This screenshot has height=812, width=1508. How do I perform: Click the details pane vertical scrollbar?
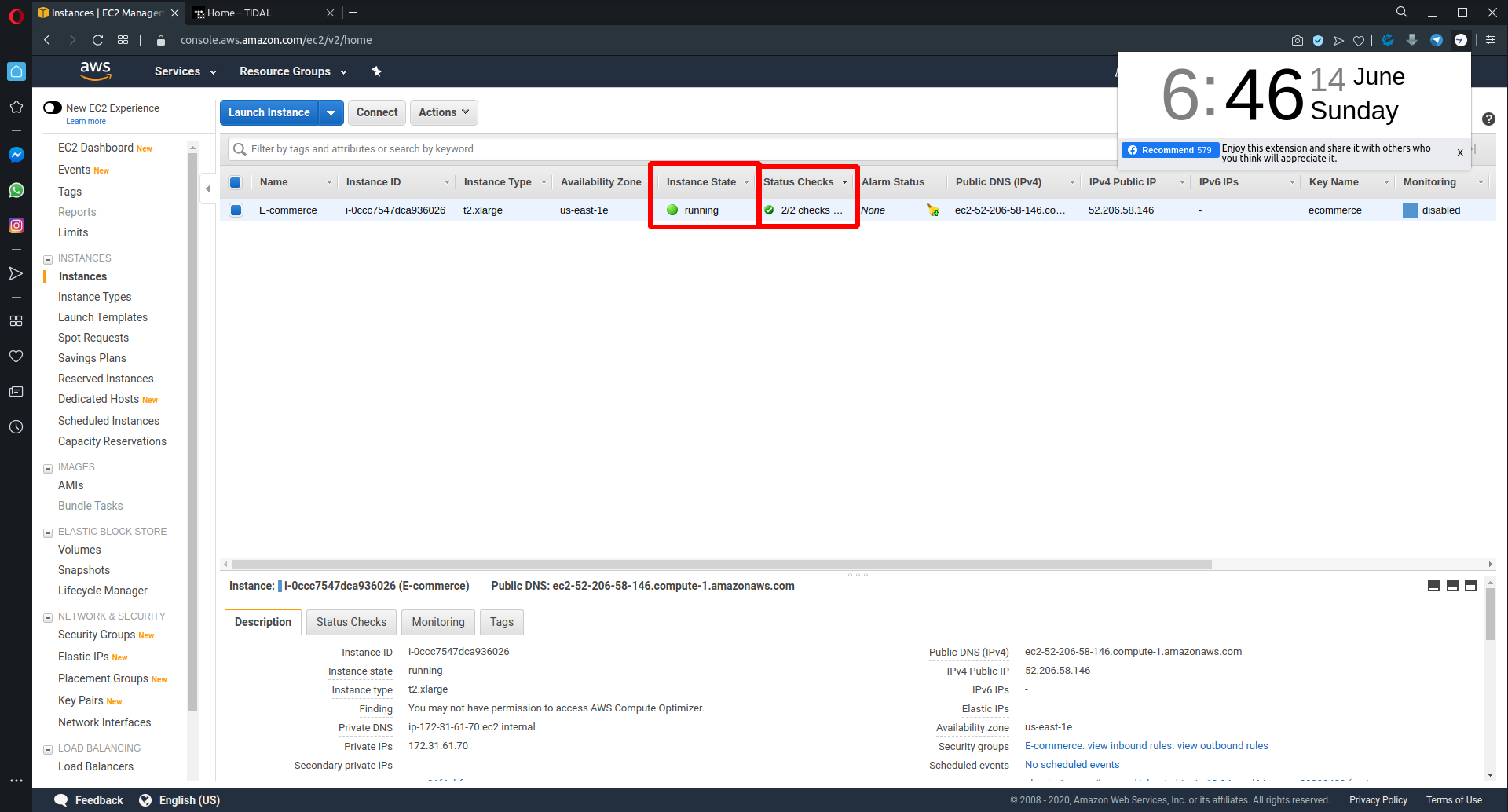tap(1490, 614)
